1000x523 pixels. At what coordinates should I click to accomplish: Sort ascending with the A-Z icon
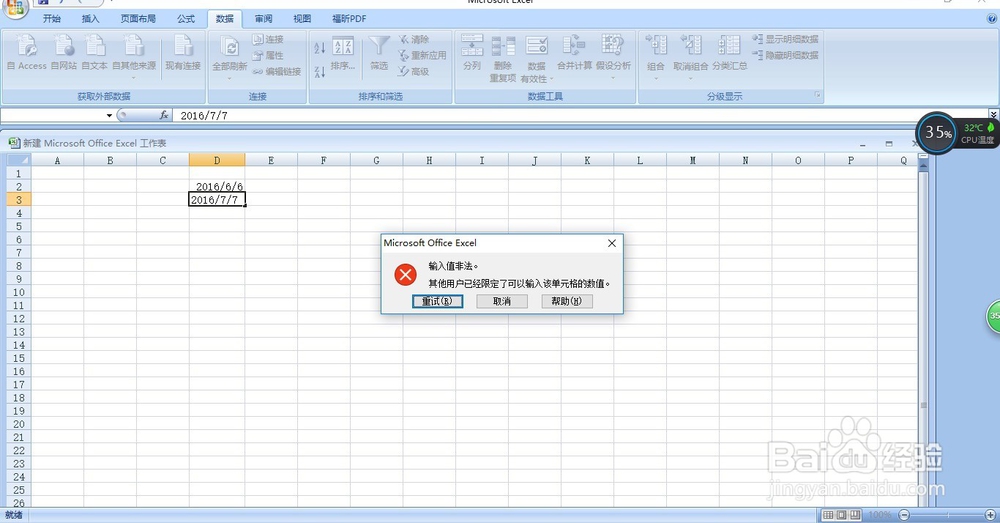320,47
